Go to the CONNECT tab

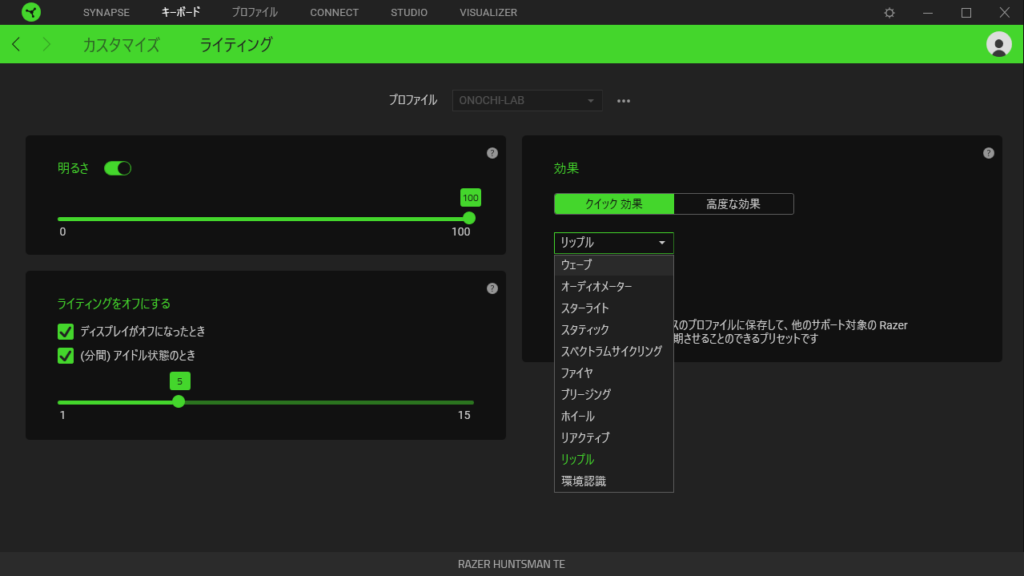tap(334, 12)
